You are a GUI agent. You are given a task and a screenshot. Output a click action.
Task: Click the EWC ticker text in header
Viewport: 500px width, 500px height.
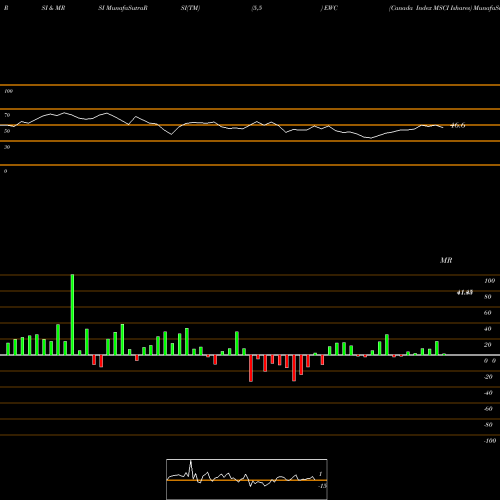(x=331, y=8)
